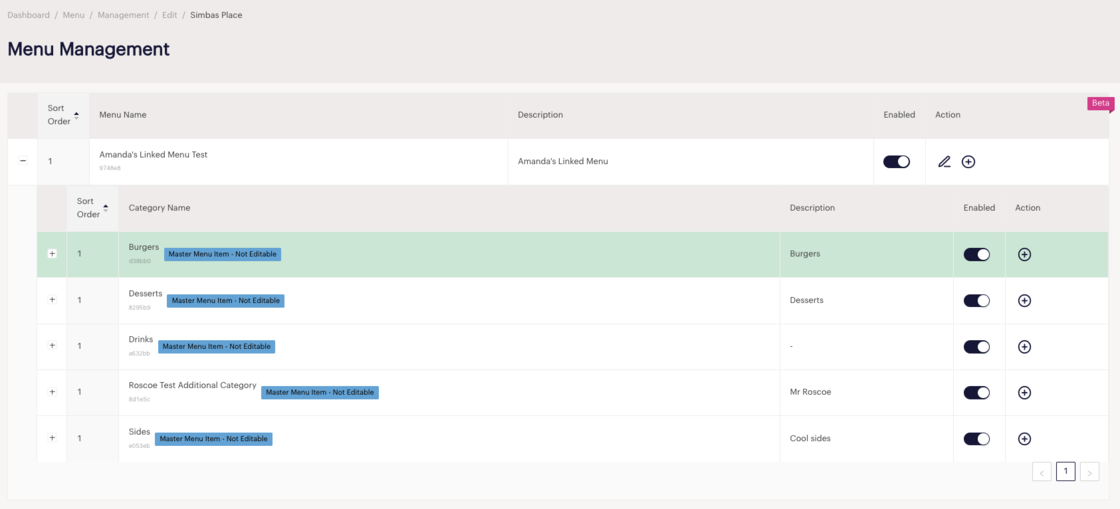Toggle Enabled switch for Desserts category
1120x509 pixels.
pos(976,301)
